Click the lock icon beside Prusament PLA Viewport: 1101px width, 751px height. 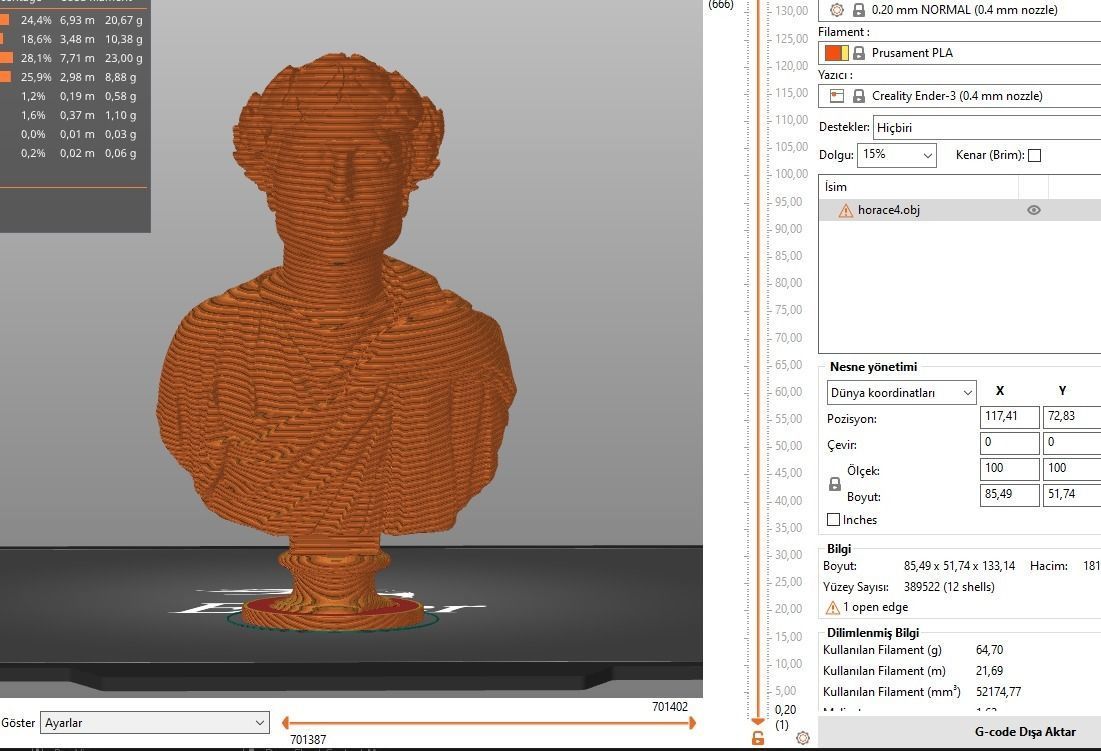coord(859,53)
